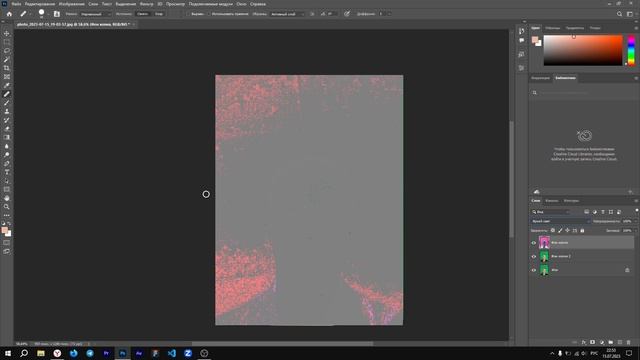The image size is (640, 360).
Task: Open the 'Файл' menu
Action: (16, 4)
